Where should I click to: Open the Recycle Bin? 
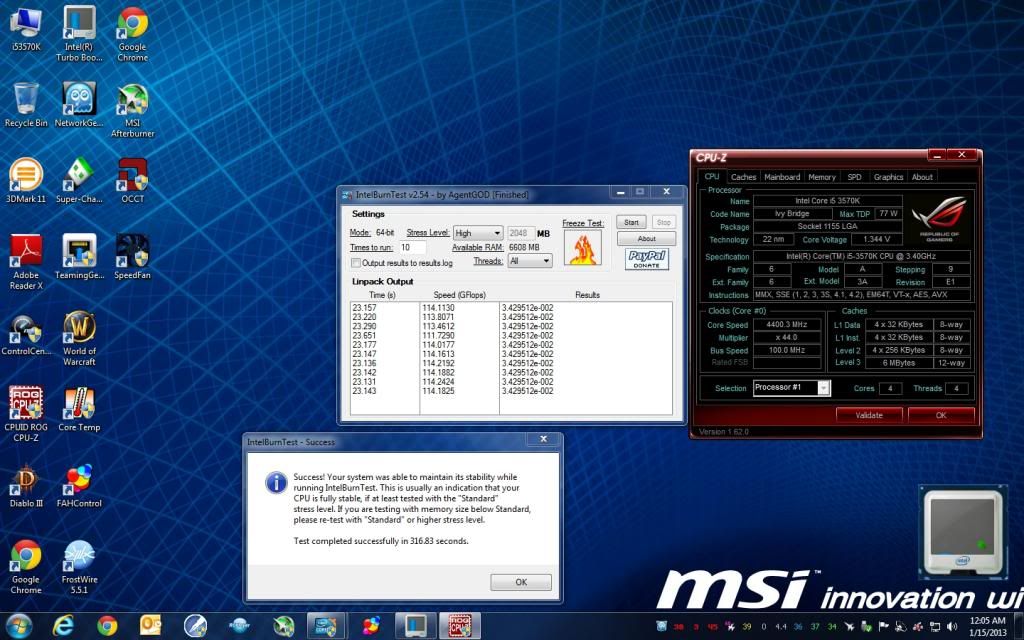click(x=26, y=104)
